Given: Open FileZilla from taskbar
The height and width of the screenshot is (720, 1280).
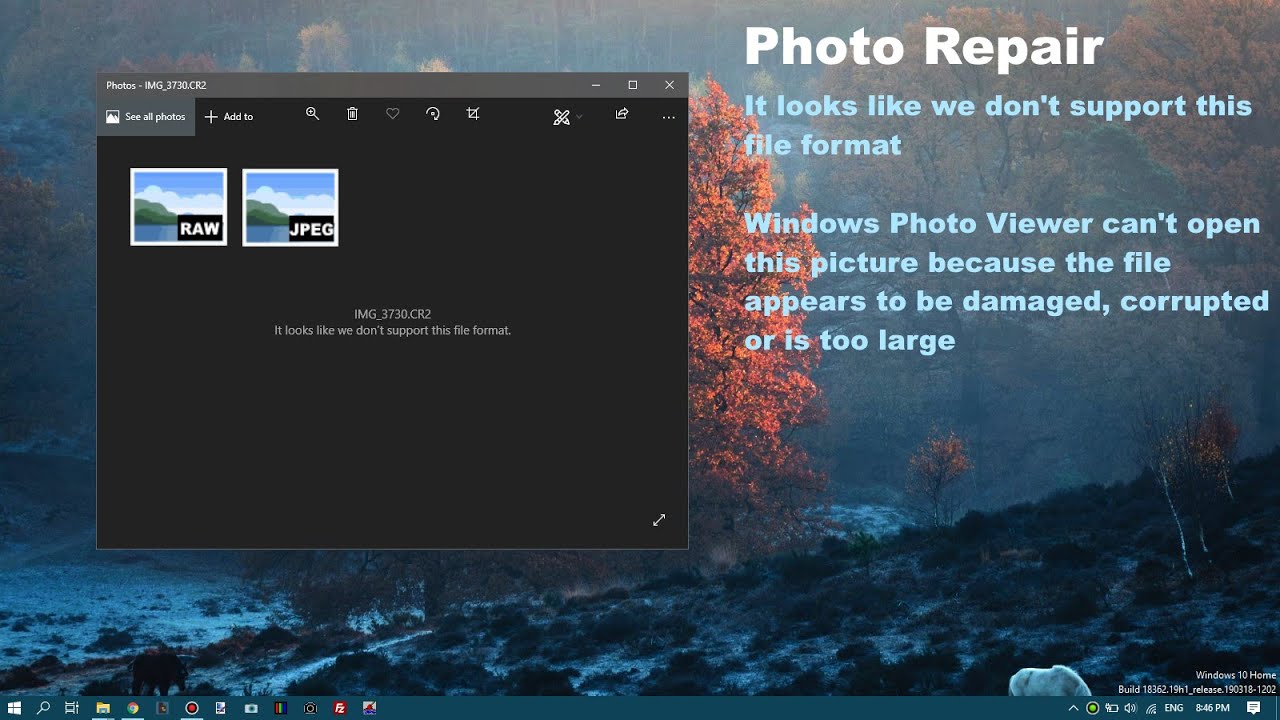Looking at the screenshot, I should pyautogui.click(x=340, y=708).
